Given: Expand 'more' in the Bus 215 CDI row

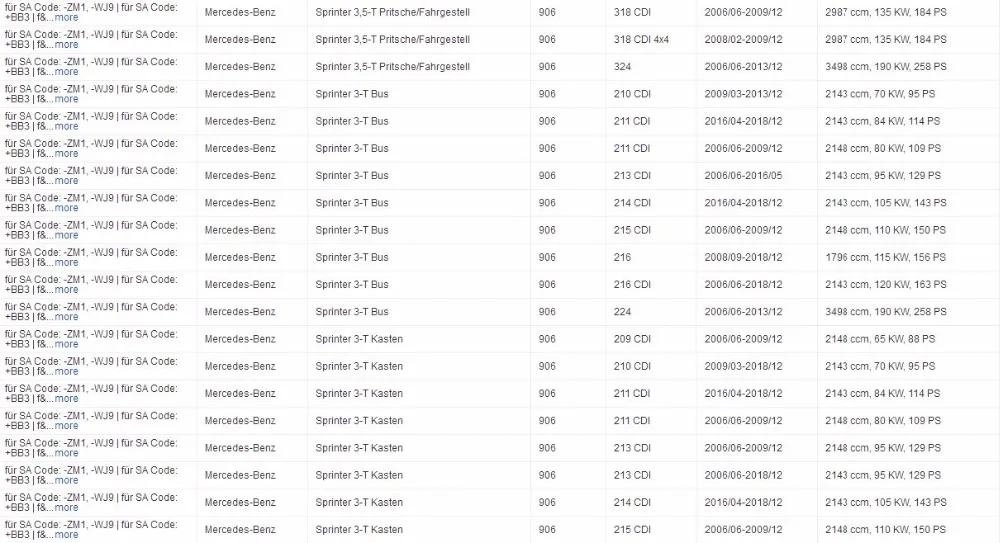Looking at the screenshot, I should click(66, 235).
